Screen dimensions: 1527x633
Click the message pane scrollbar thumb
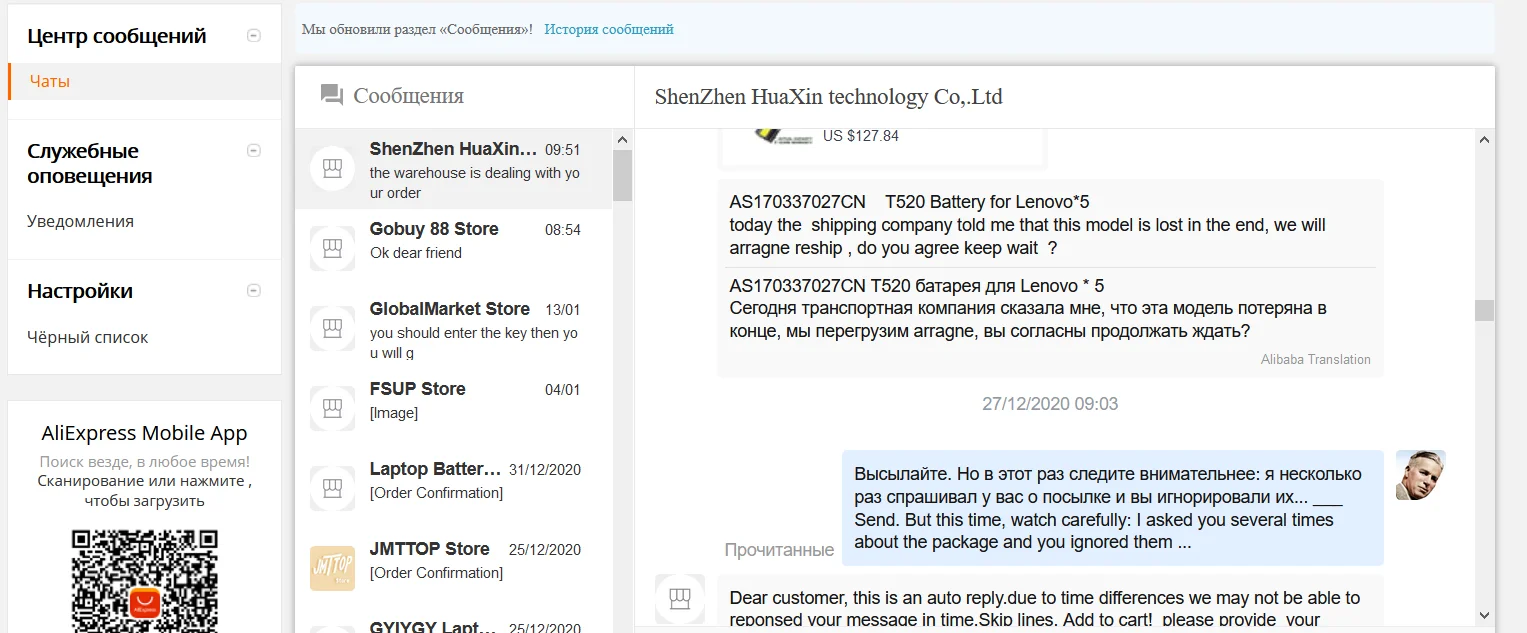click(x=1484, y=310)
